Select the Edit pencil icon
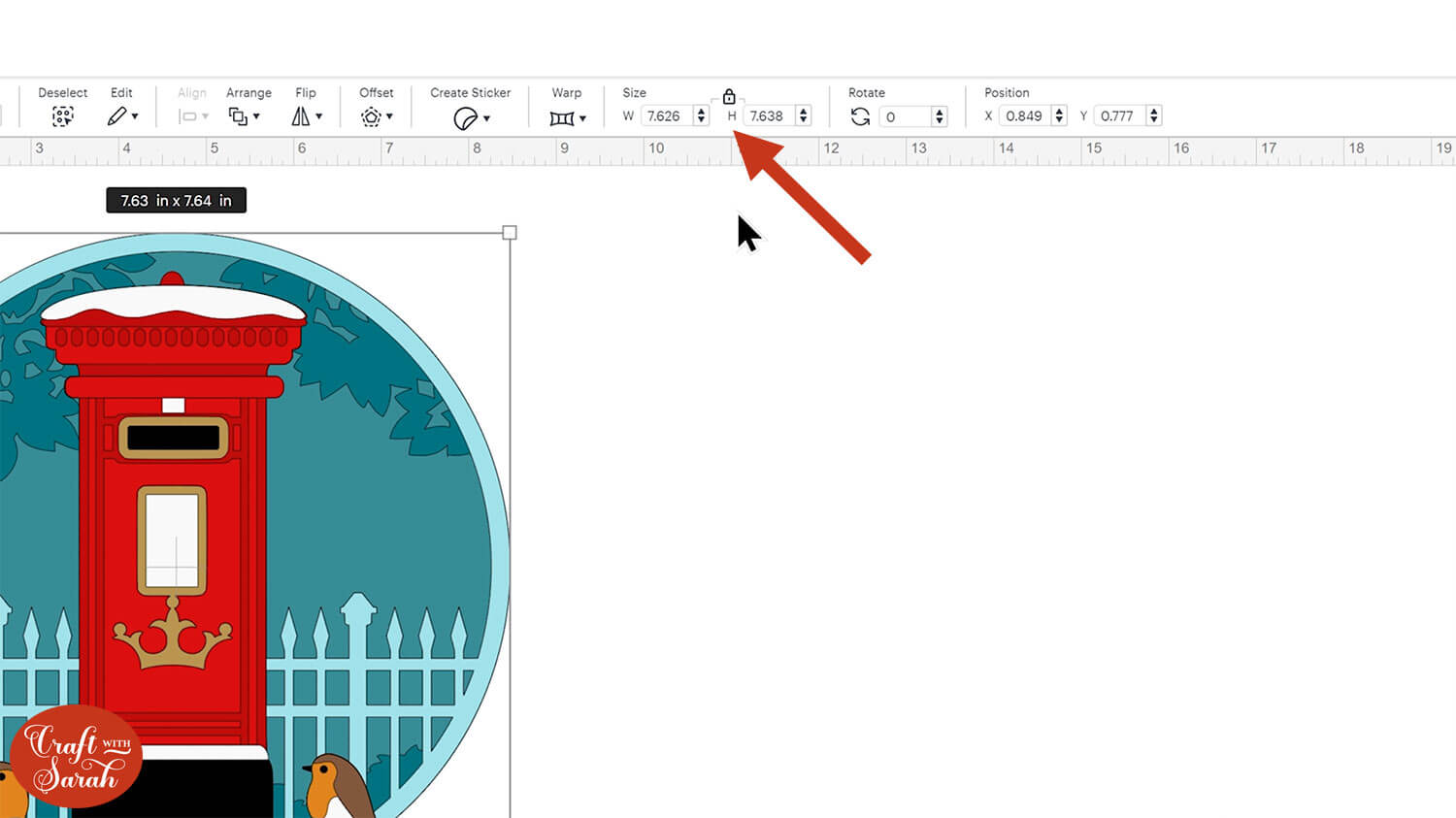 pos(116,116)
